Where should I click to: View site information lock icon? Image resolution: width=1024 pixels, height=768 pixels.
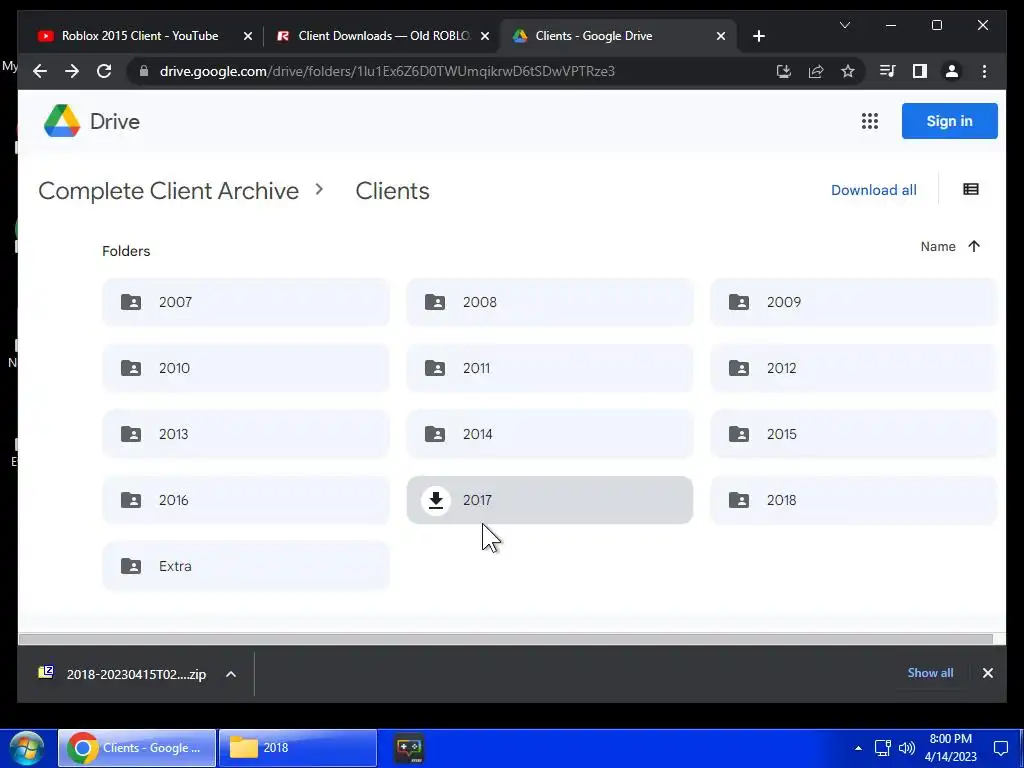pyautogui.click(x=144, y=71)
